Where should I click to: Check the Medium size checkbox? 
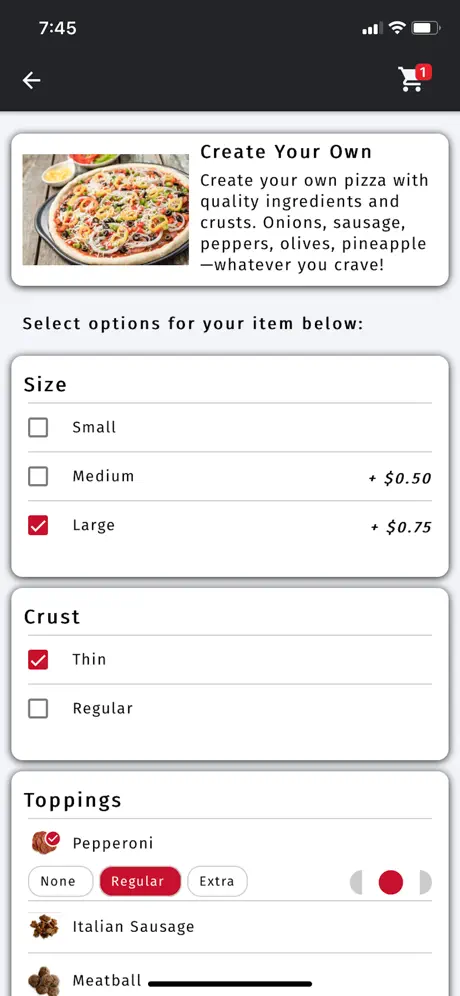coord(38,476)
